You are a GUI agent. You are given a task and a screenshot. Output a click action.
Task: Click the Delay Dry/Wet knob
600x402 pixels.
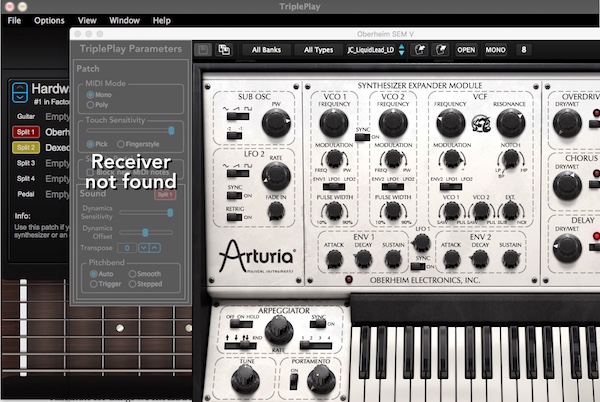click(567, 248)
